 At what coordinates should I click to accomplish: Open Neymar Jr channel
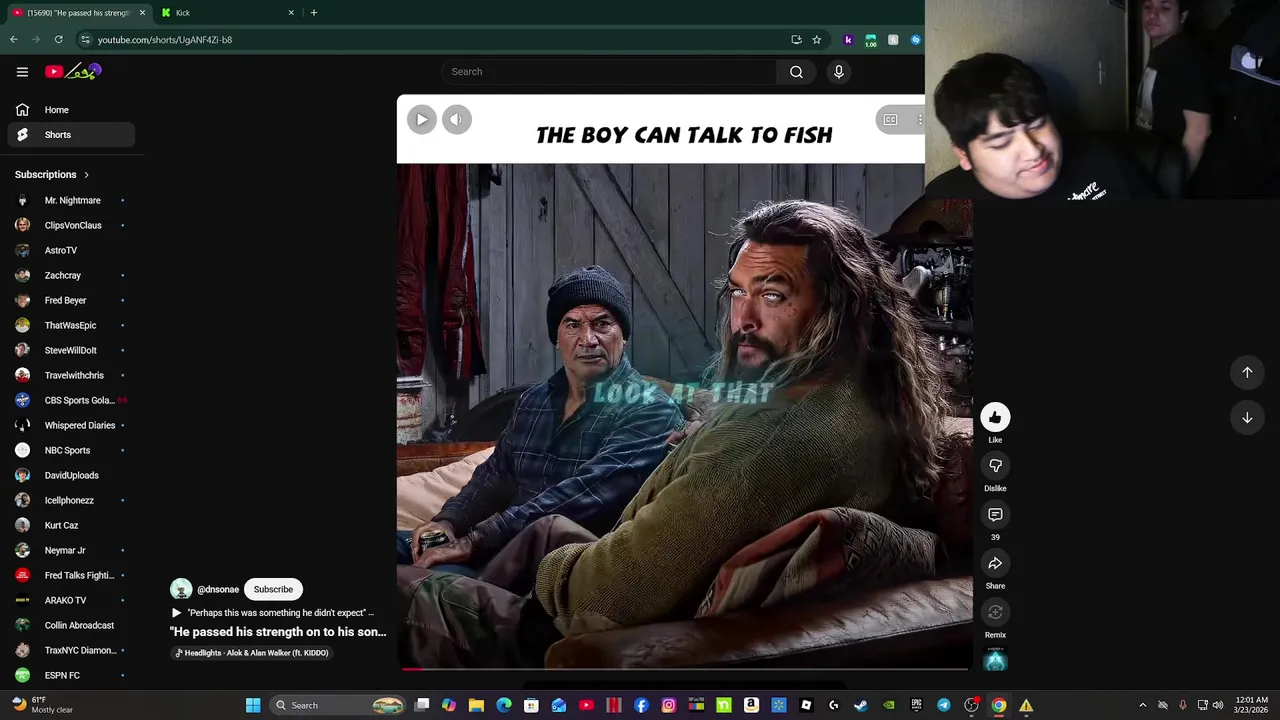[70, 550]
